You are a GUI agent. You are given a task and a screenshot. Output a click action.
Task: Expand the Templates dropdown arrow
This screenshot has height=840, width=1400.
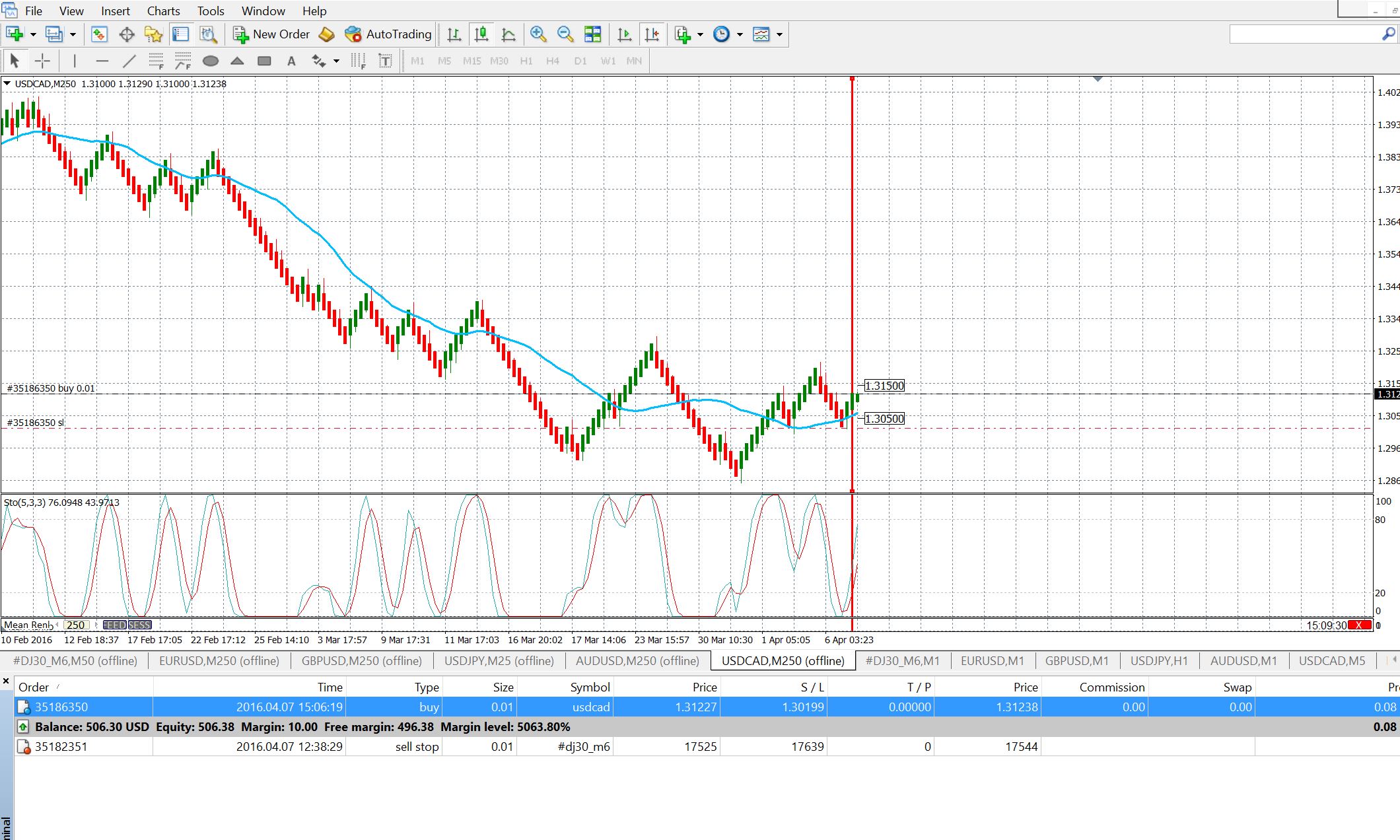click(779, 34)
